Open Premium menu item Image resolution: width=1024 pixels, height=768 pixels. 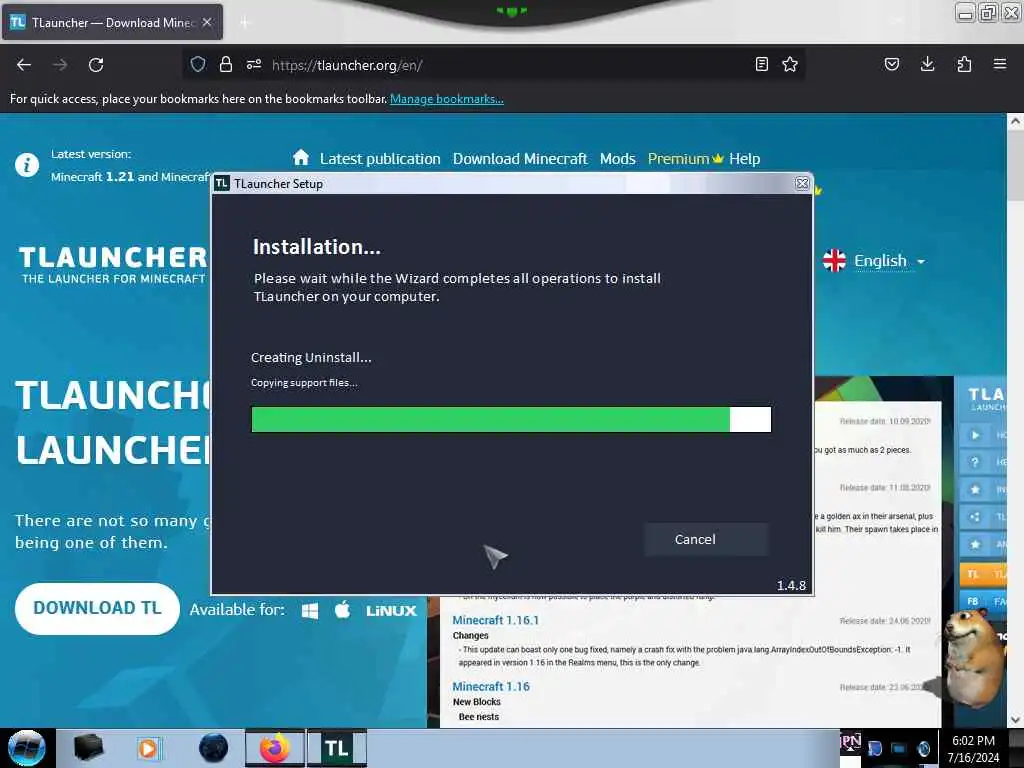[685, 159]
